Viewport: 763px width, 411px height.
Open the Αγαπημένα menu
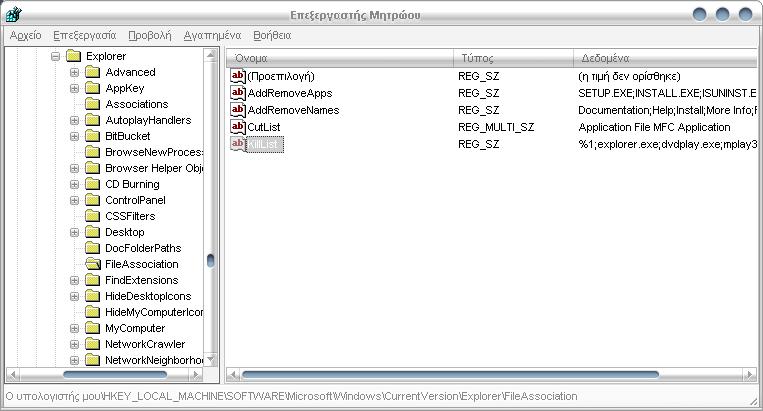(x=212, y=36)
